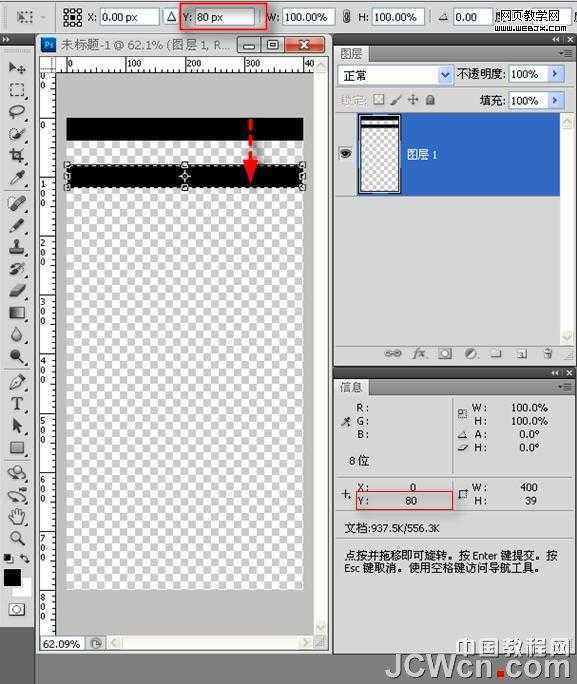Toggle lock all padlock icon
The width and height of the screenshot is (577, 684).
[430, 100]
